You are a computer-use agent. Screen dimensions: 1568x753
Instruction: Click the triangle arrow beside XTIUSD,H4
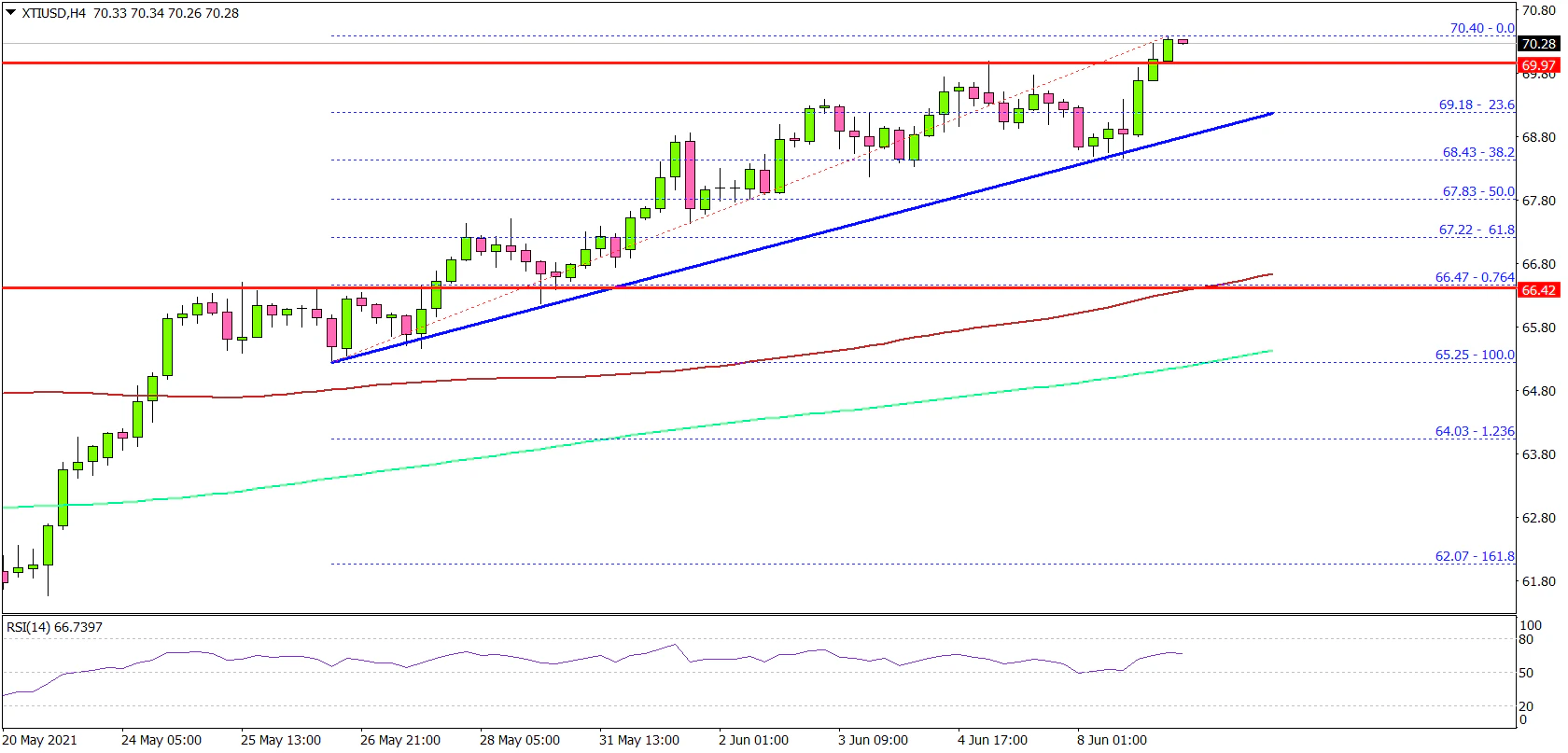tap(10, 13)
